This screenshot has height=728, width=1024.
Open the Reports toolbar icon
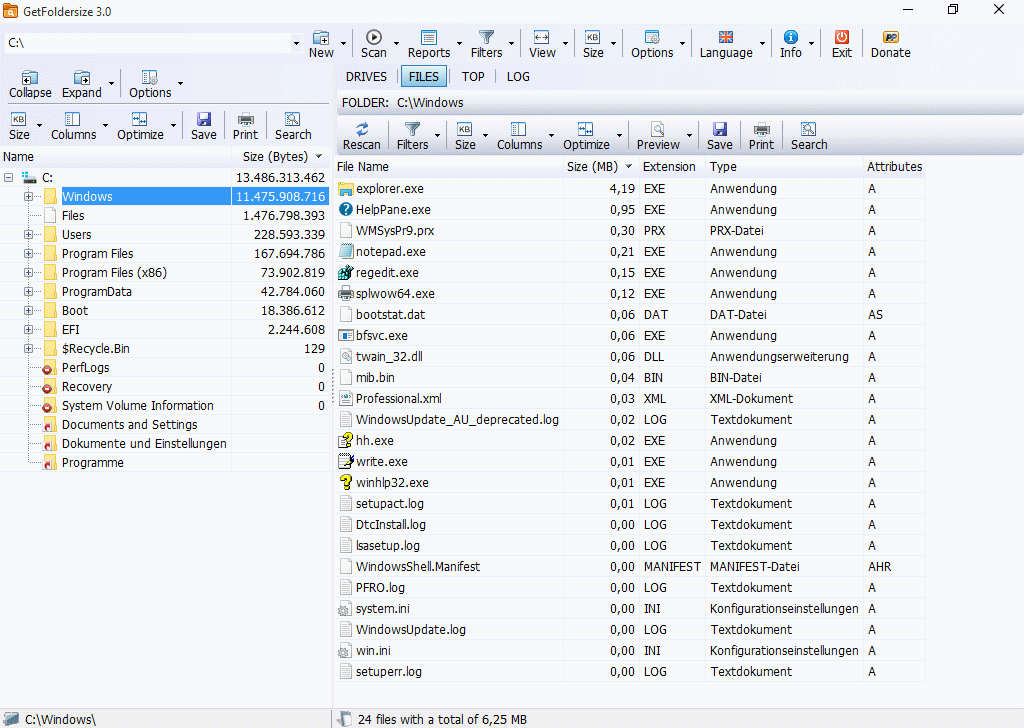428,37
